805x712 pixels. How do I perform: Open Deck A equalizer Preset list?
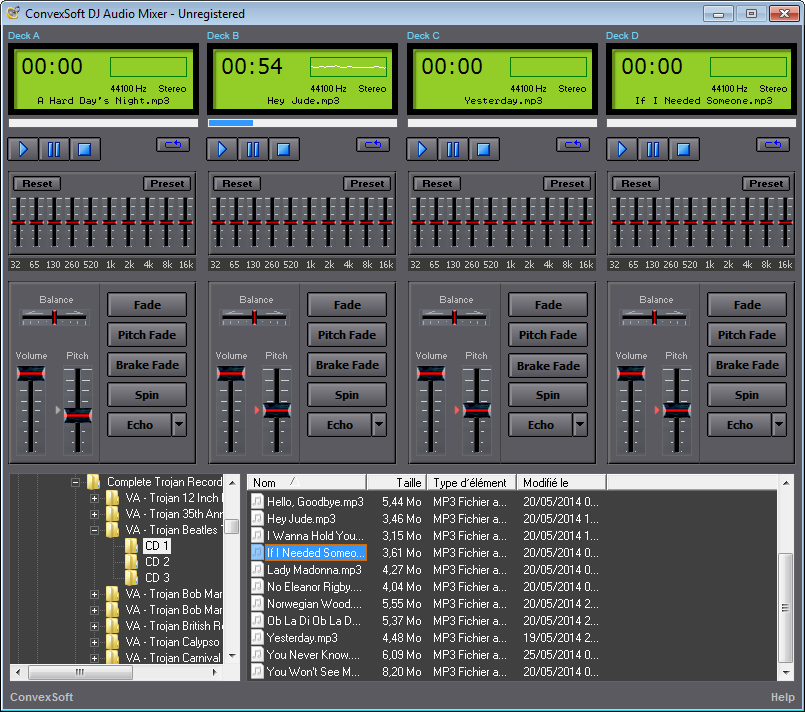pyautogui.click(x=167, y=183)
